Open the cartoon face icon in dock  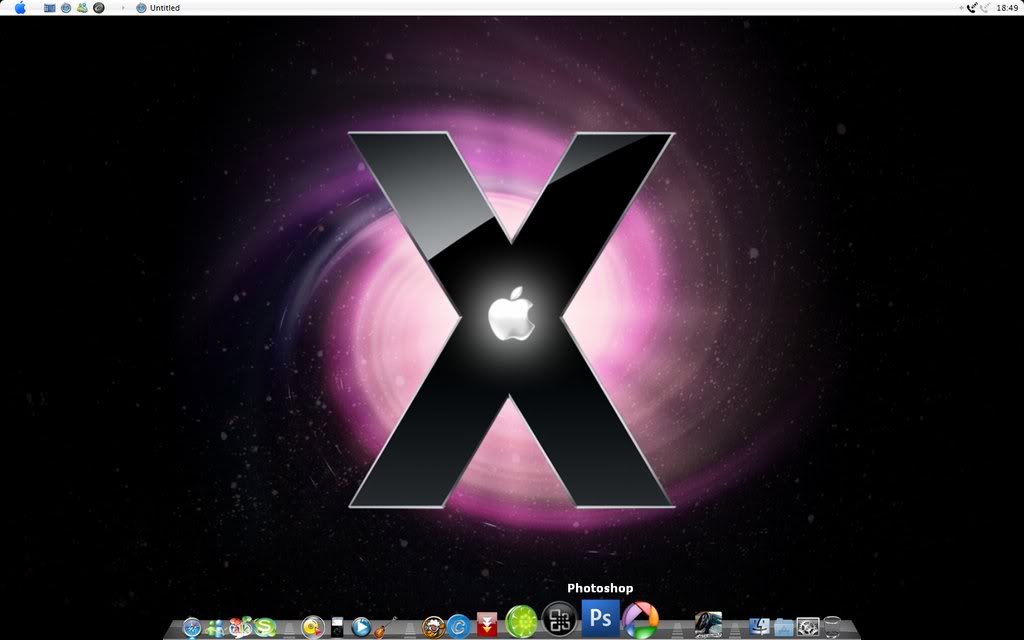click(433, 627)
